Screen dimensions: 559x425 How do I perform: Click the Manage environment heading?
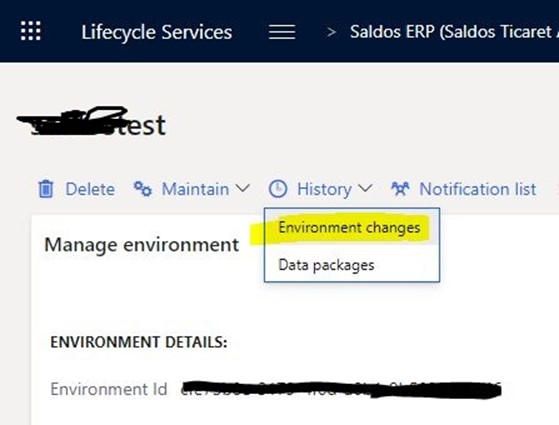142,245
